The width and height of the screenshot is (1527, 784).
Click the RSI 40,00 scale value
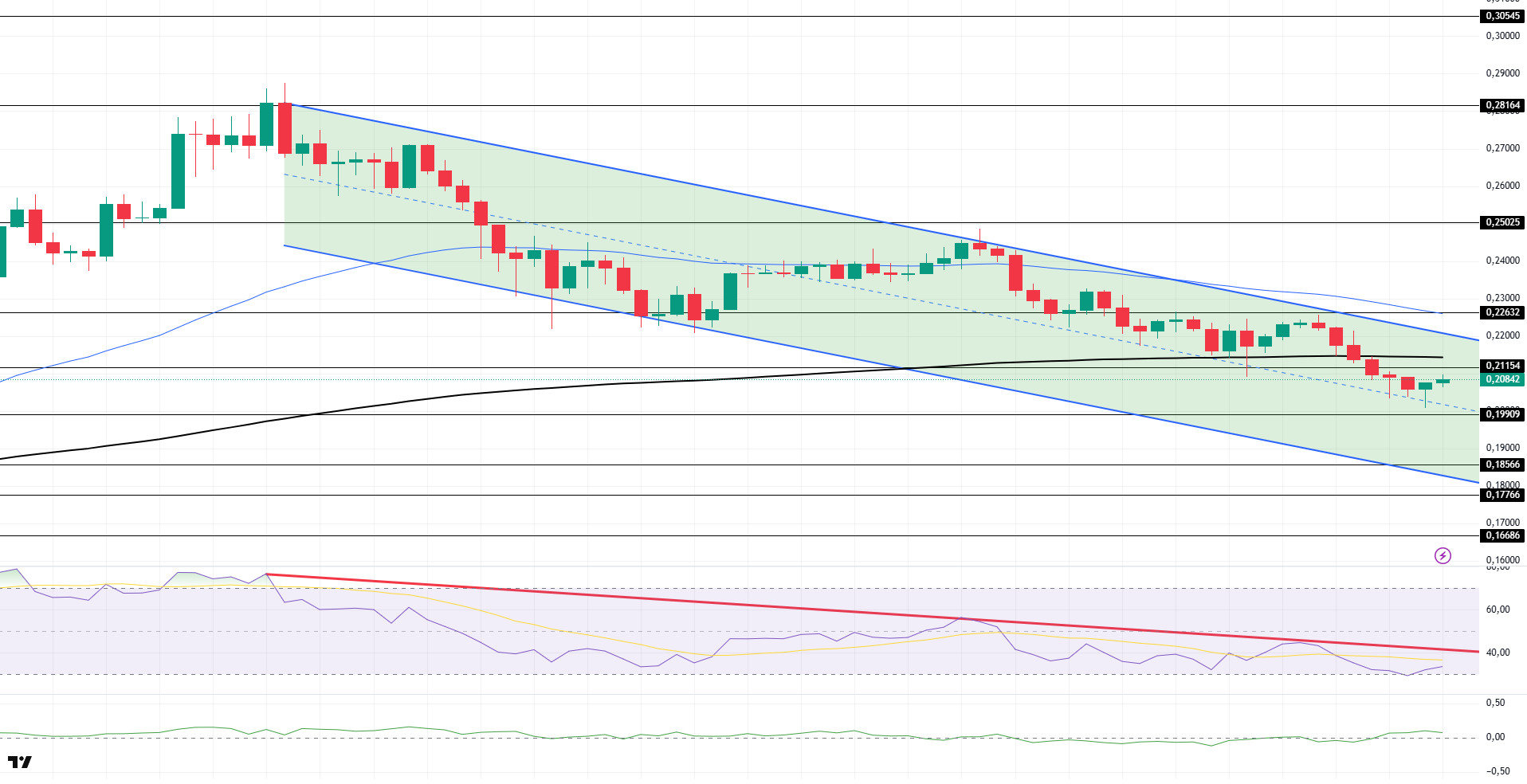1498,653
